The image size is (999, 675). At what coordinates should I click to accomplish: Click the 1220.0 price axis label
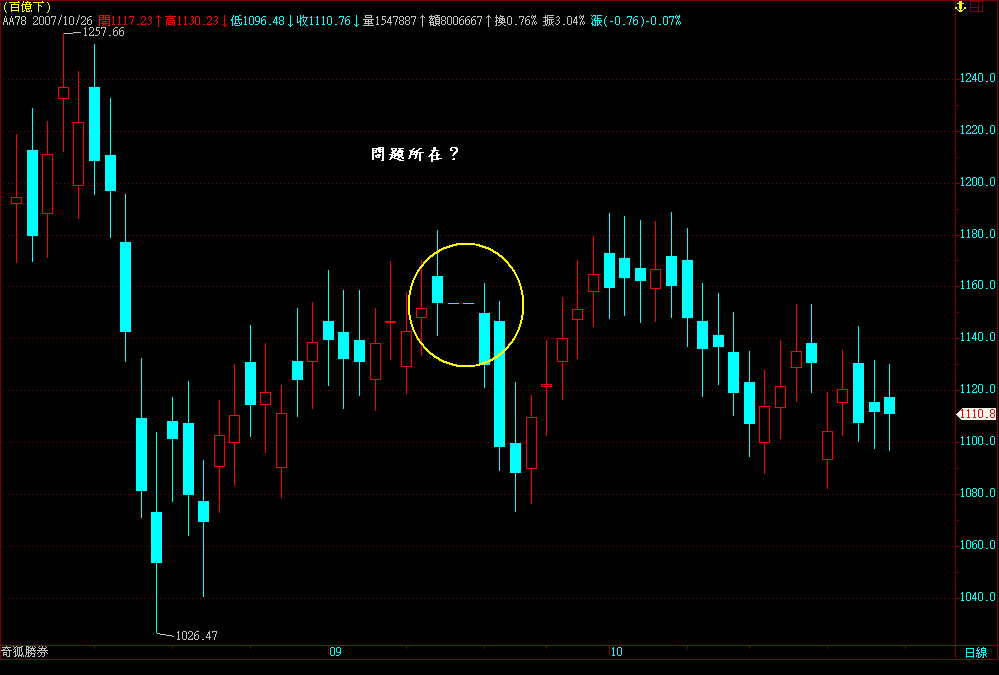(x=977, y=130)
